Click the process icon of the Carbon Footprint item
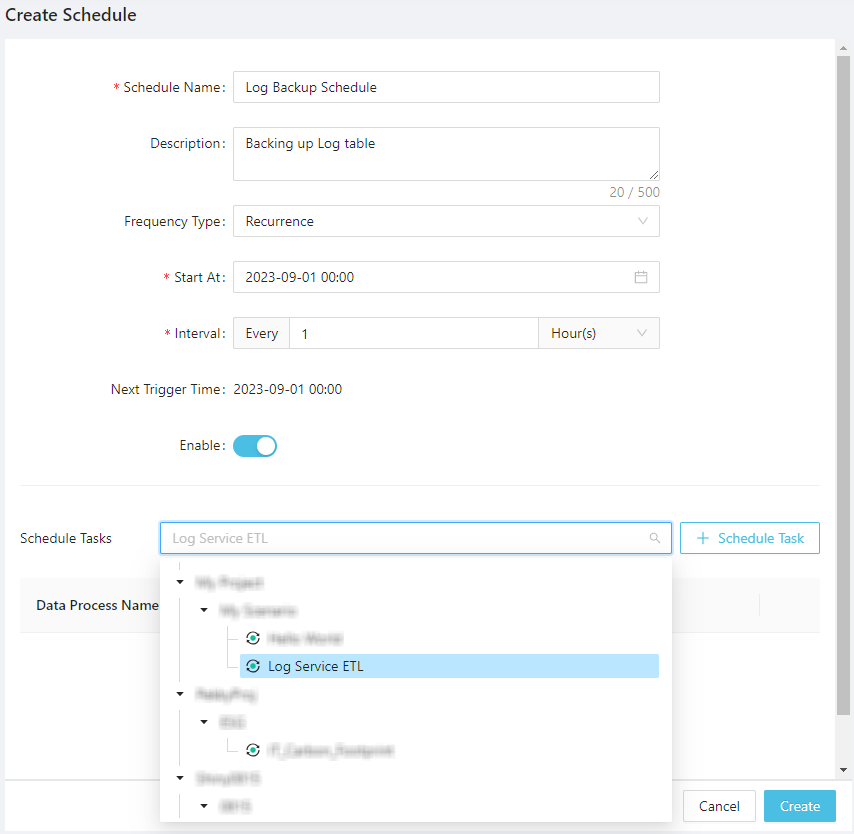 253,750
